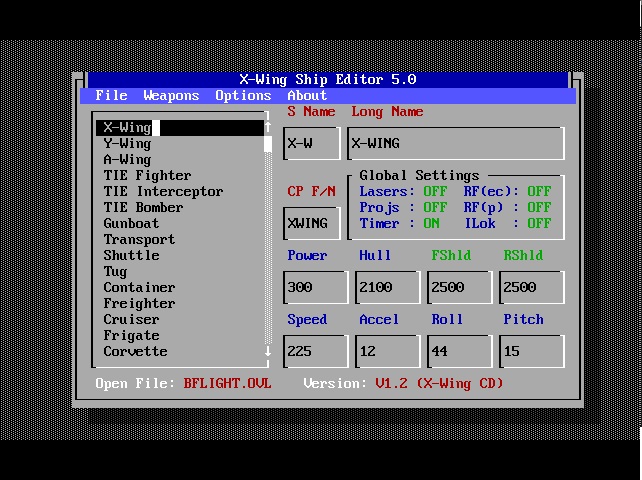Select Gunboat in the ship list
This screenshot has width=642, height=480.
(180, 223)
